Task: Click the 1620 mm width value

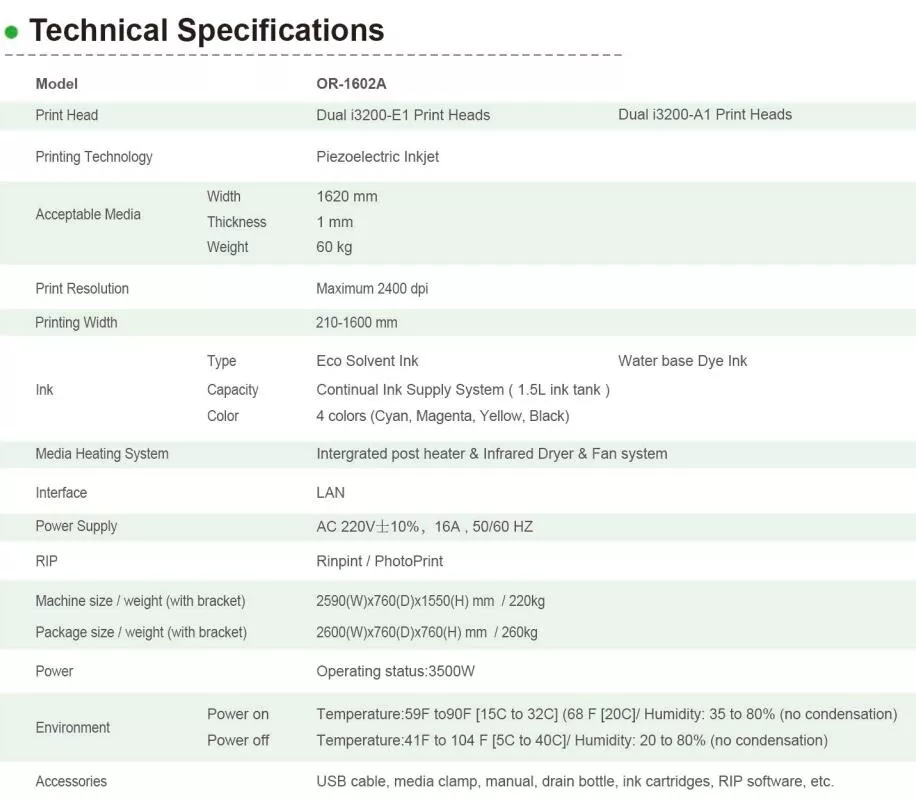Action: [x=346, y=197]
